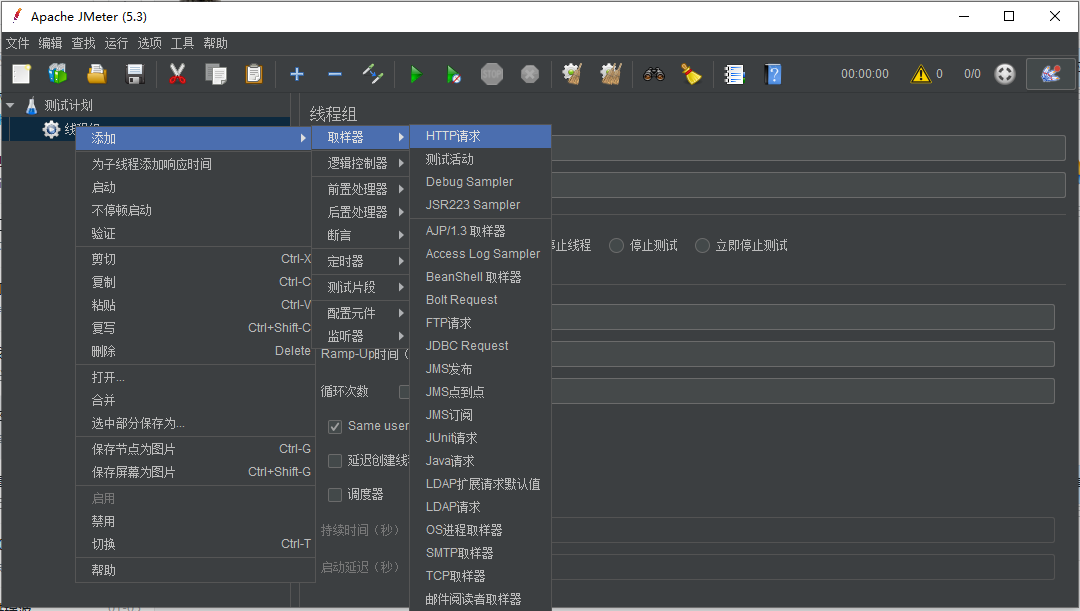This screenshot has width=1080, height=611.
Task: Open the 帮助 menu in menu bar
Action: point(216,43)
